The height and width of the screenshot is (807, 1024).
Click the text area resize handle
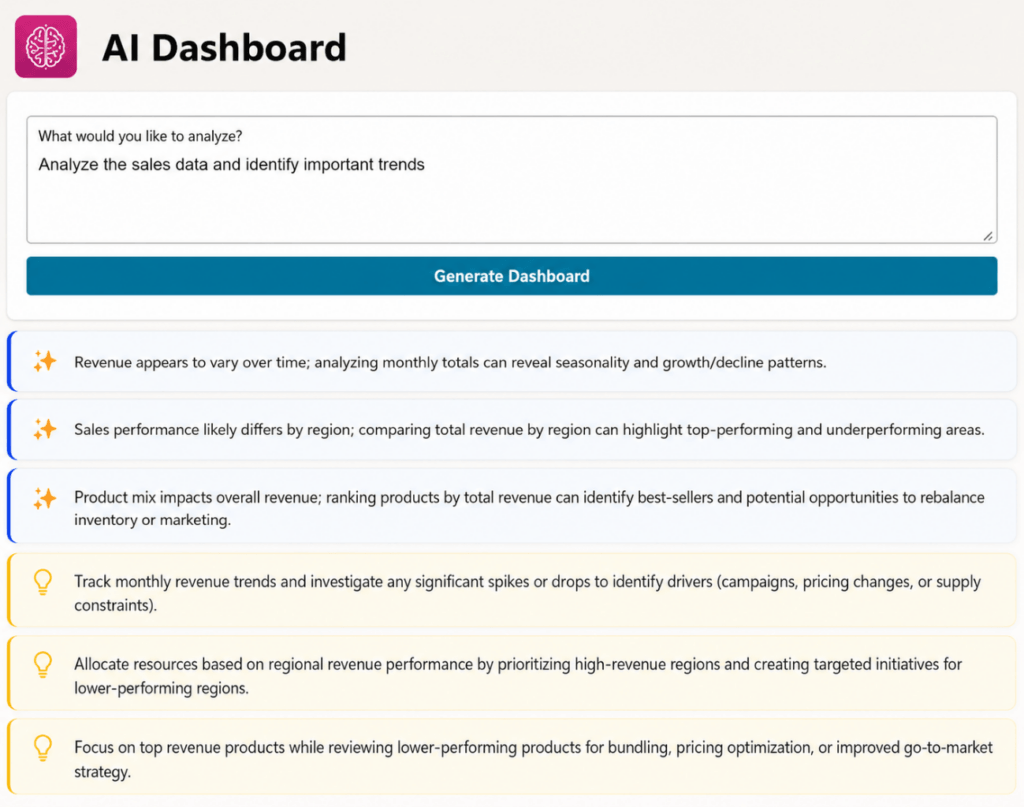point(988,236)
